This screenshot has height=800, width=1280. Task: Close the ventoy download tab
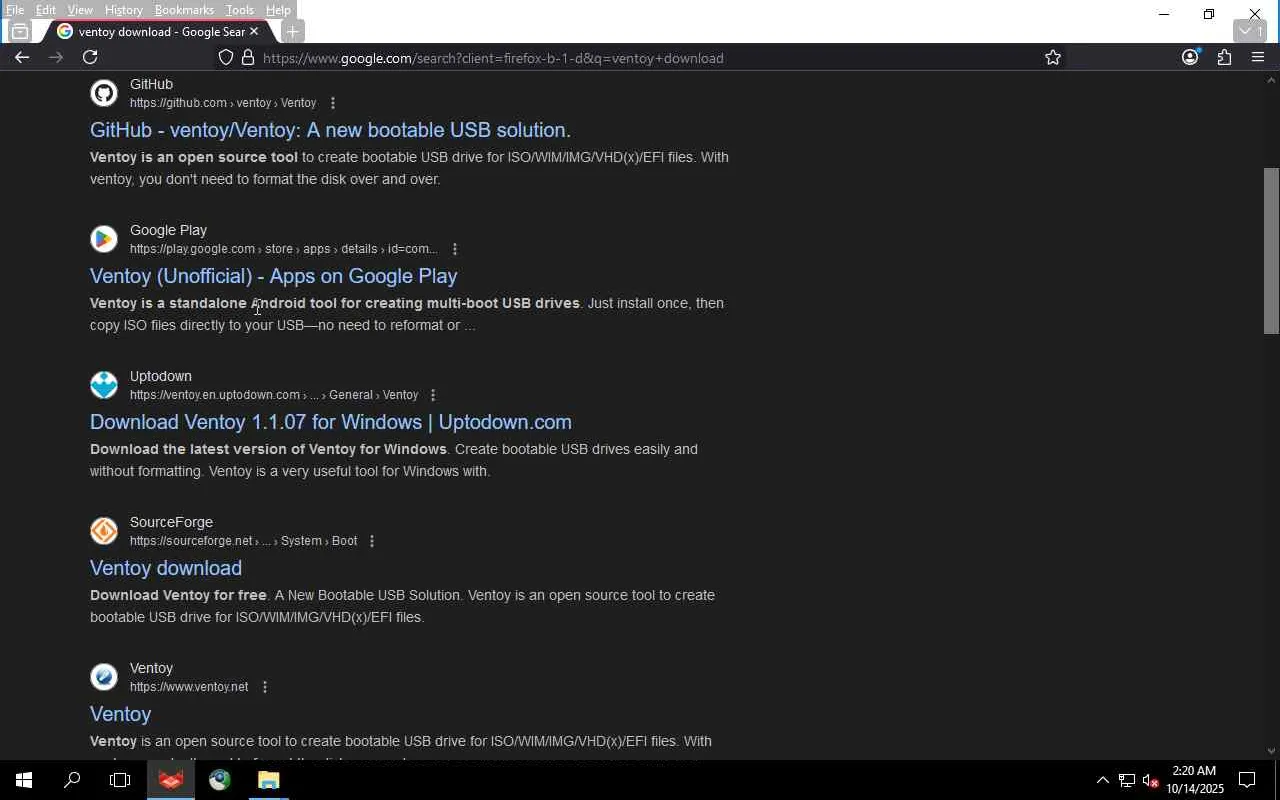pos(254,32)
